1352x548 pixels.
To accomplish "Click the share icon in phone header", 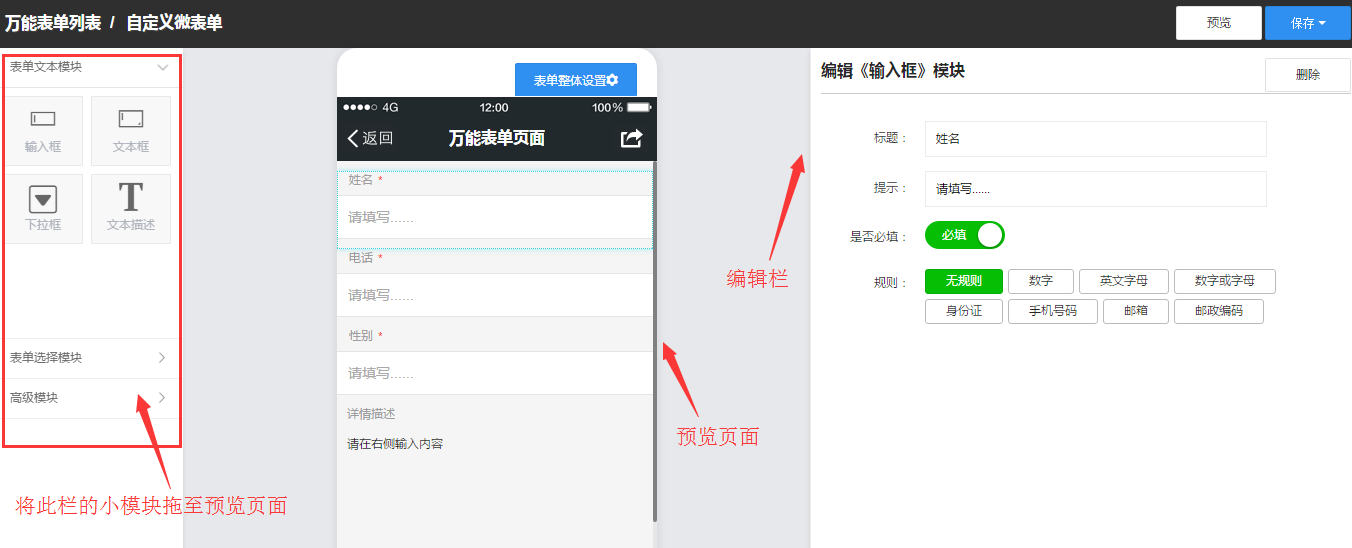I will pos(631,139).
